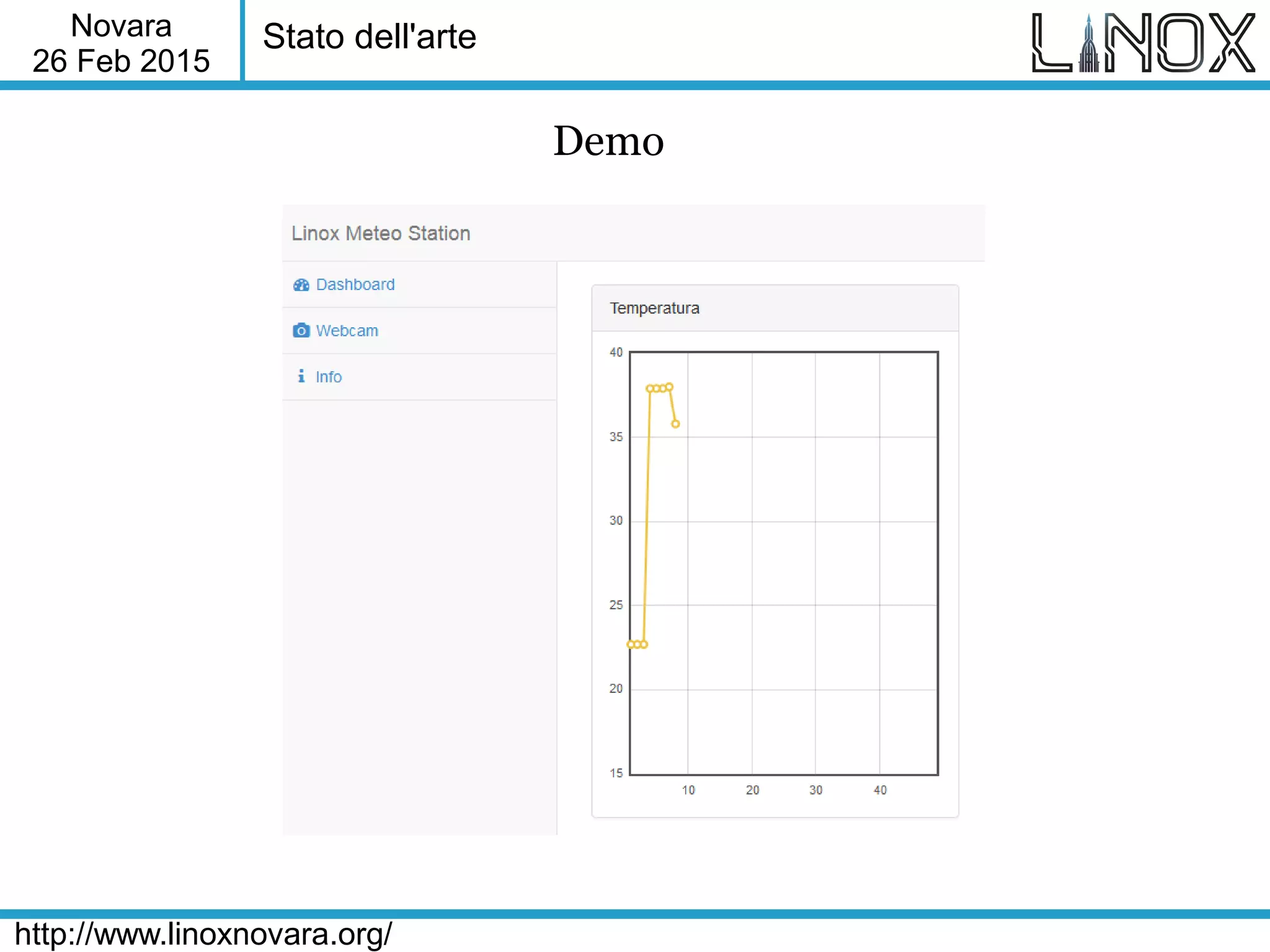
Task: Click the last temperature data point near 36
Action: [x=676, y=424]
